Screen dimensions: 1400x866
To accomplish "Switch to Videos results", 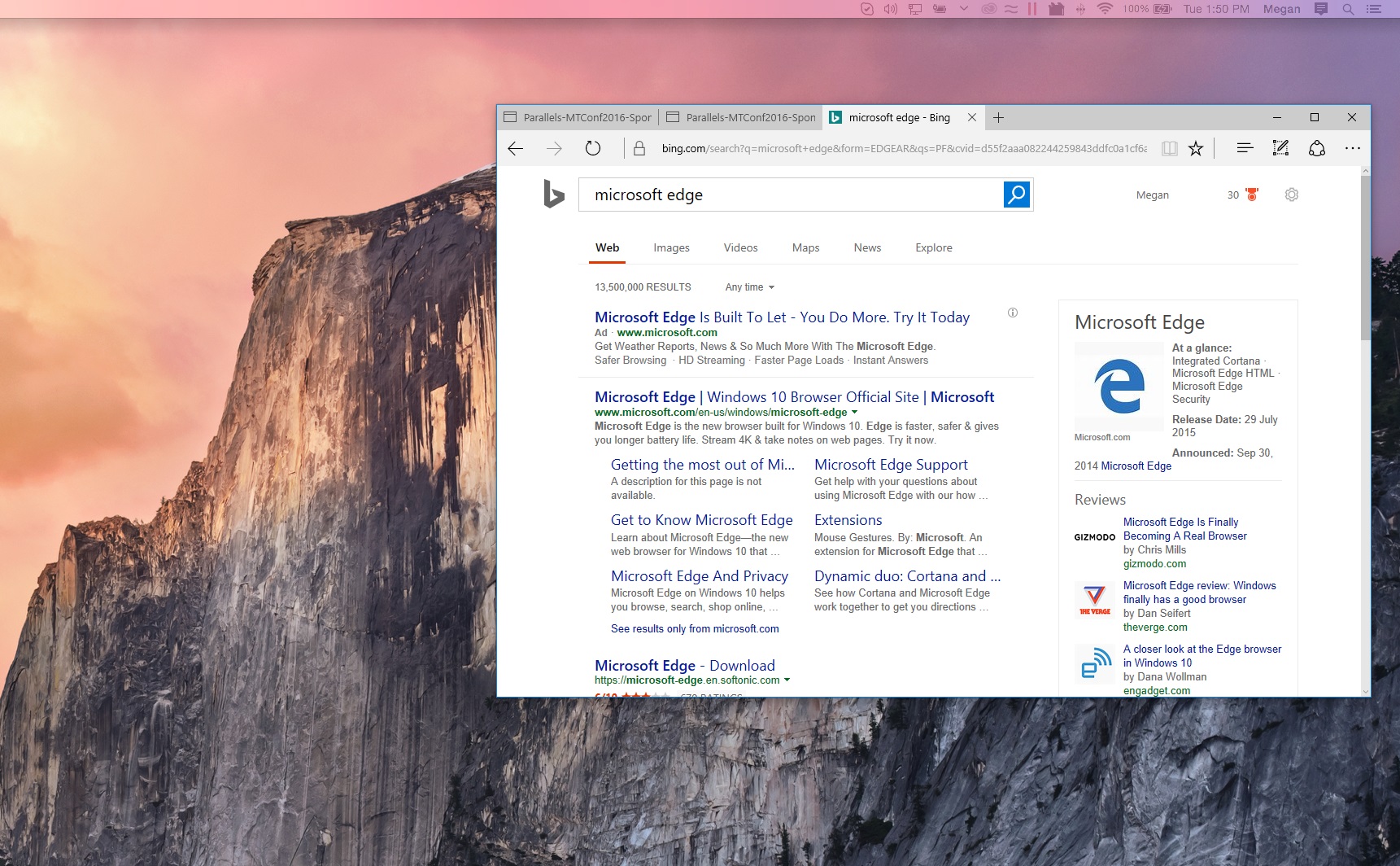I will pos(740,247).
